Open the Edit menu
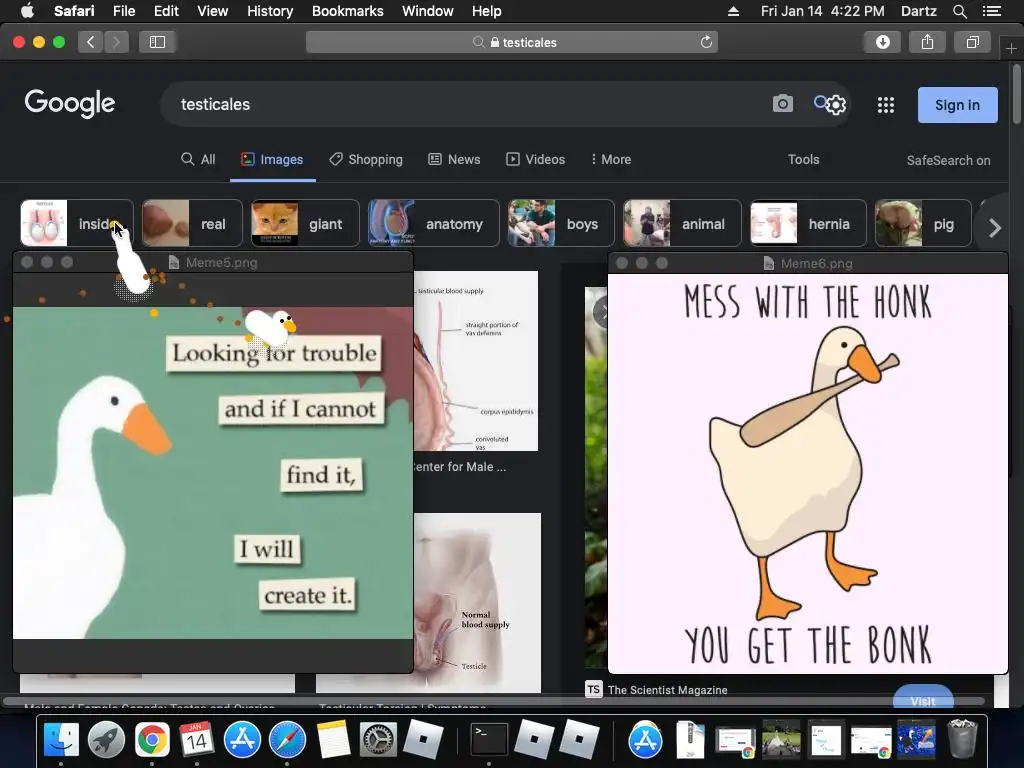 (x=166, y=11)
